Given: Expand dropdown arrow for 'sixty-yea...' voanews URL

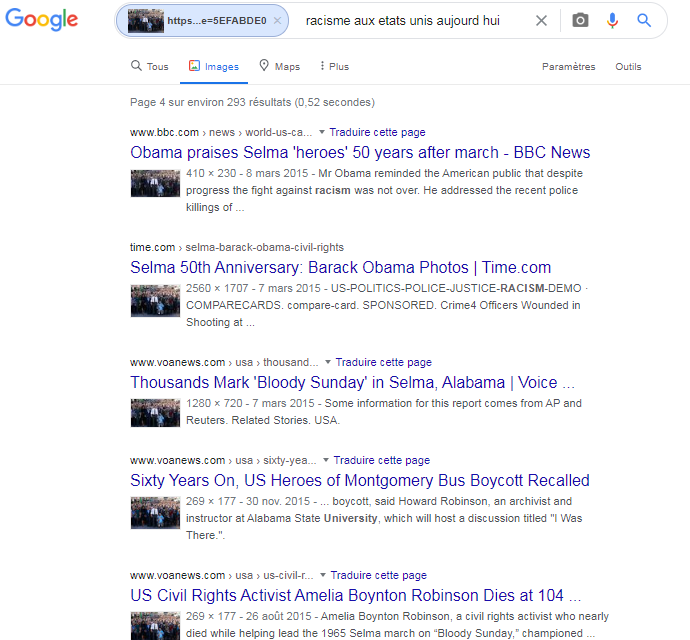Looking at the screenshot, I should pyautogui.click(x=326, y=460).
